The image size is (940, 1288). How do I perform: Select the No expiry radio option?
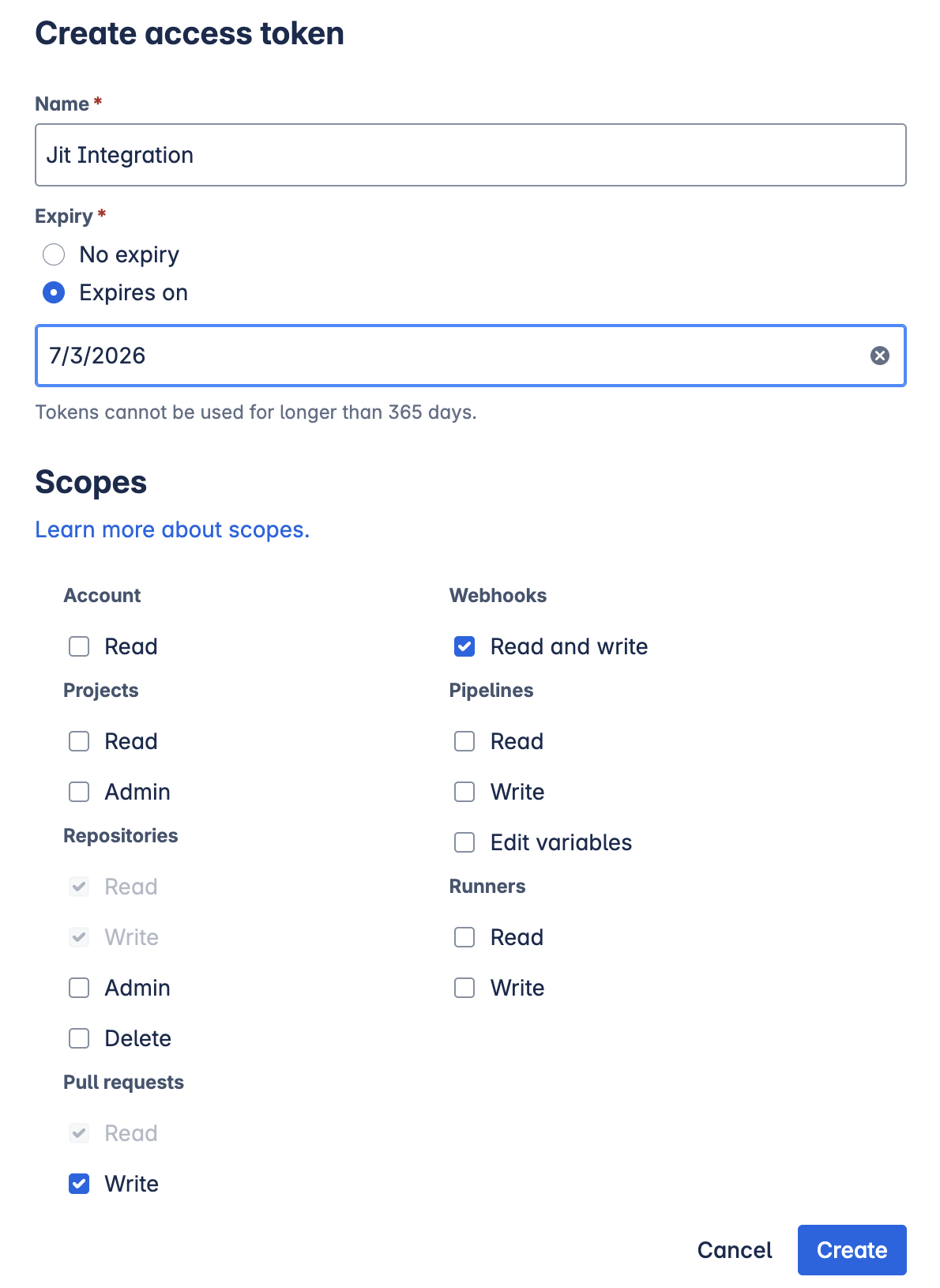[x=54, y=254]
